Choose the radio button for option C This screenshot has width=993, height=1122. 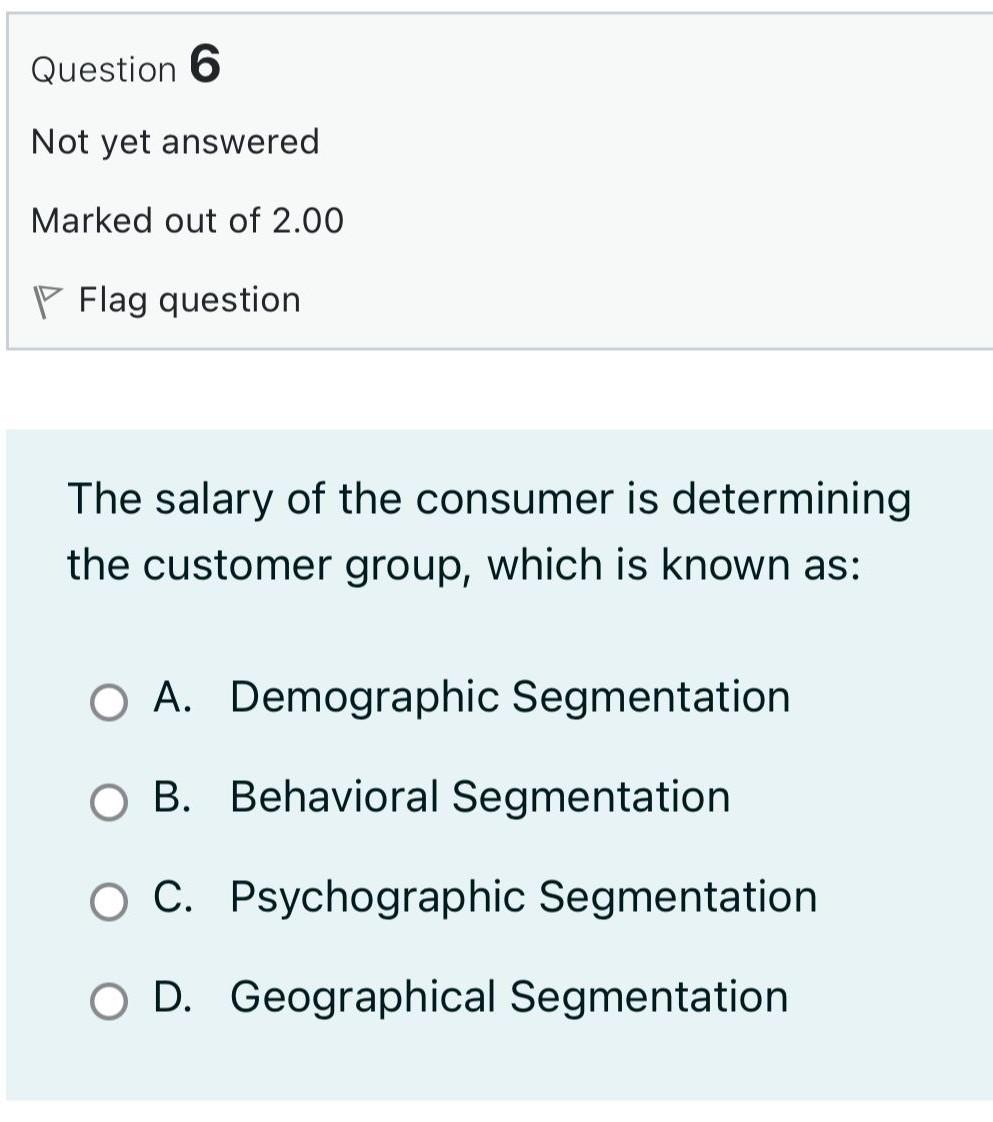click(109, 901)
